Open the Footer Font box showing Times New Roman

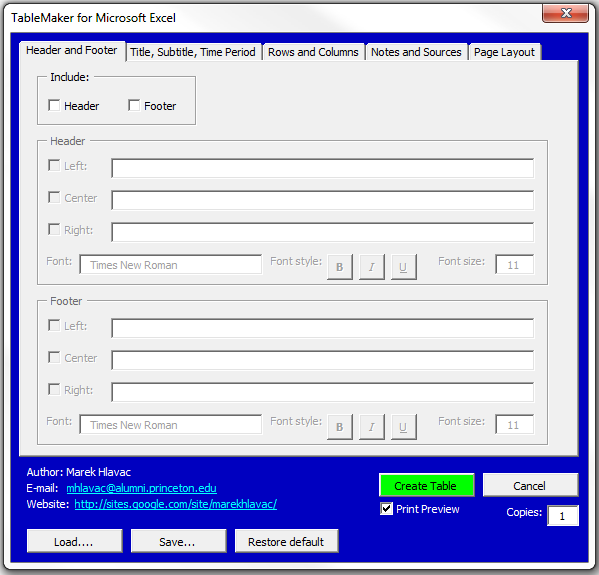click(171, 424)
